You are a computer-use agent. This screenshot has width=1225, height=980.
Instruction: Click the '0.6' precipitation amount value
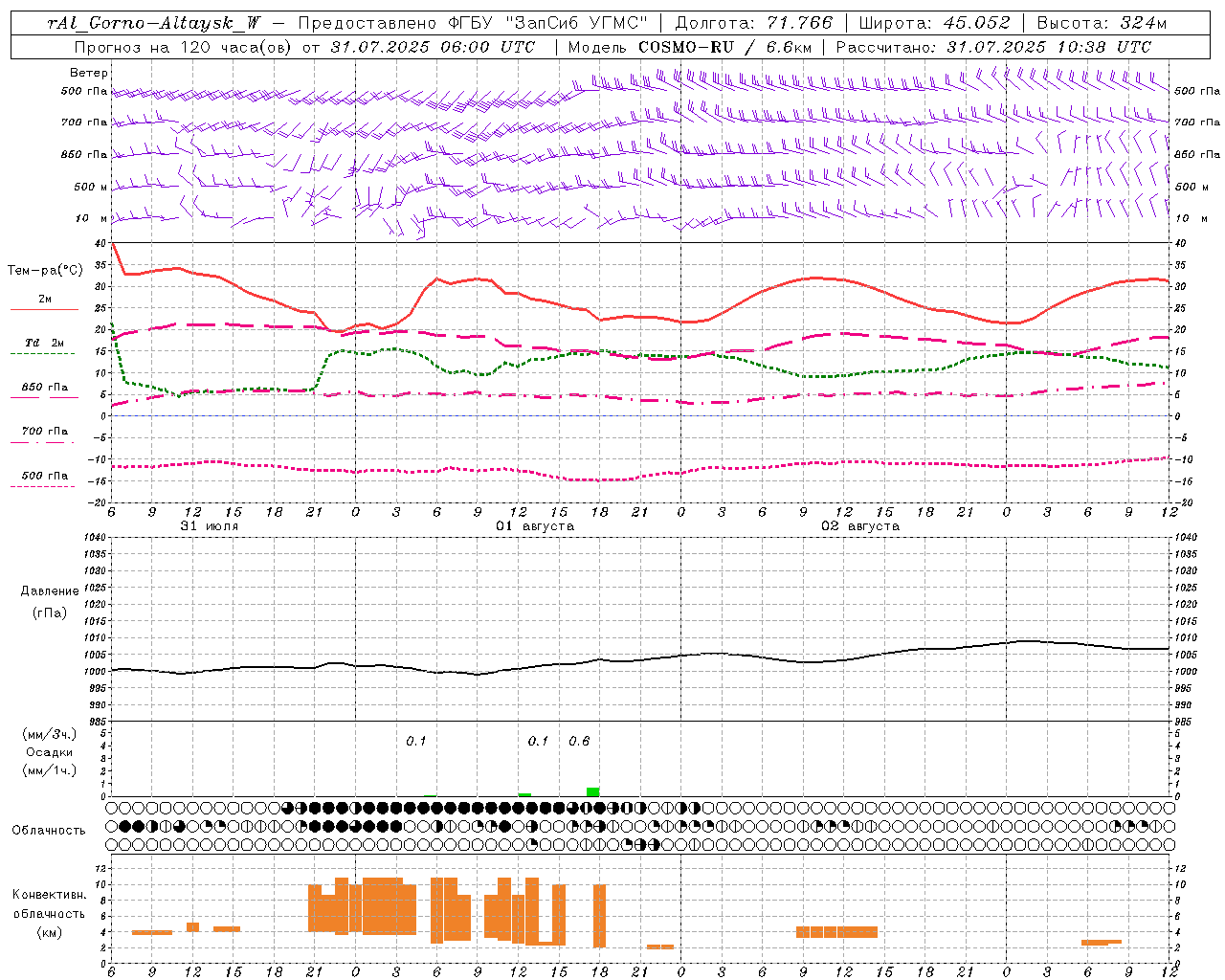click(579, 741)
